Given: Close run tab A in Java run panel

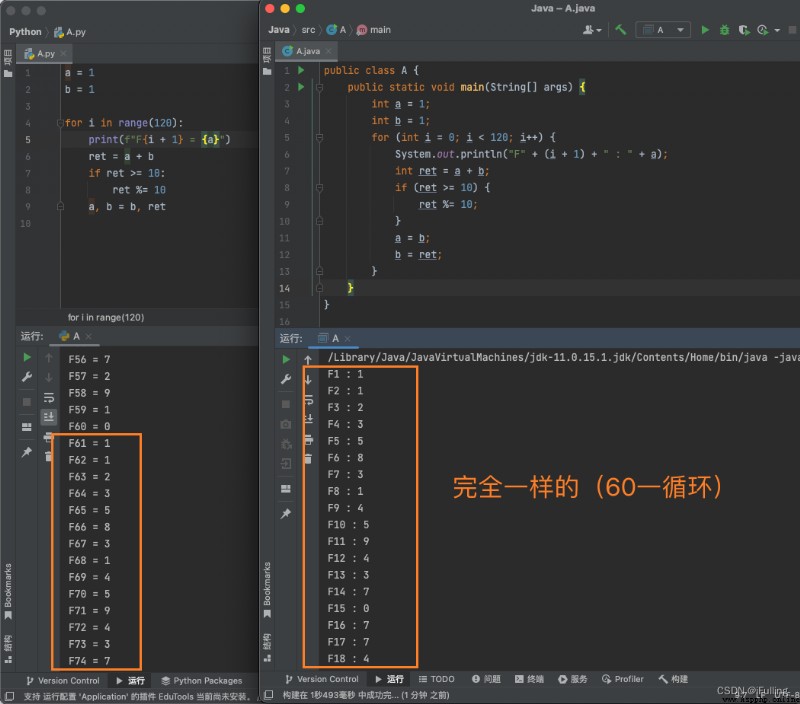Looking at the screenshot, I should pyautogui.click(x=347, y=339).
